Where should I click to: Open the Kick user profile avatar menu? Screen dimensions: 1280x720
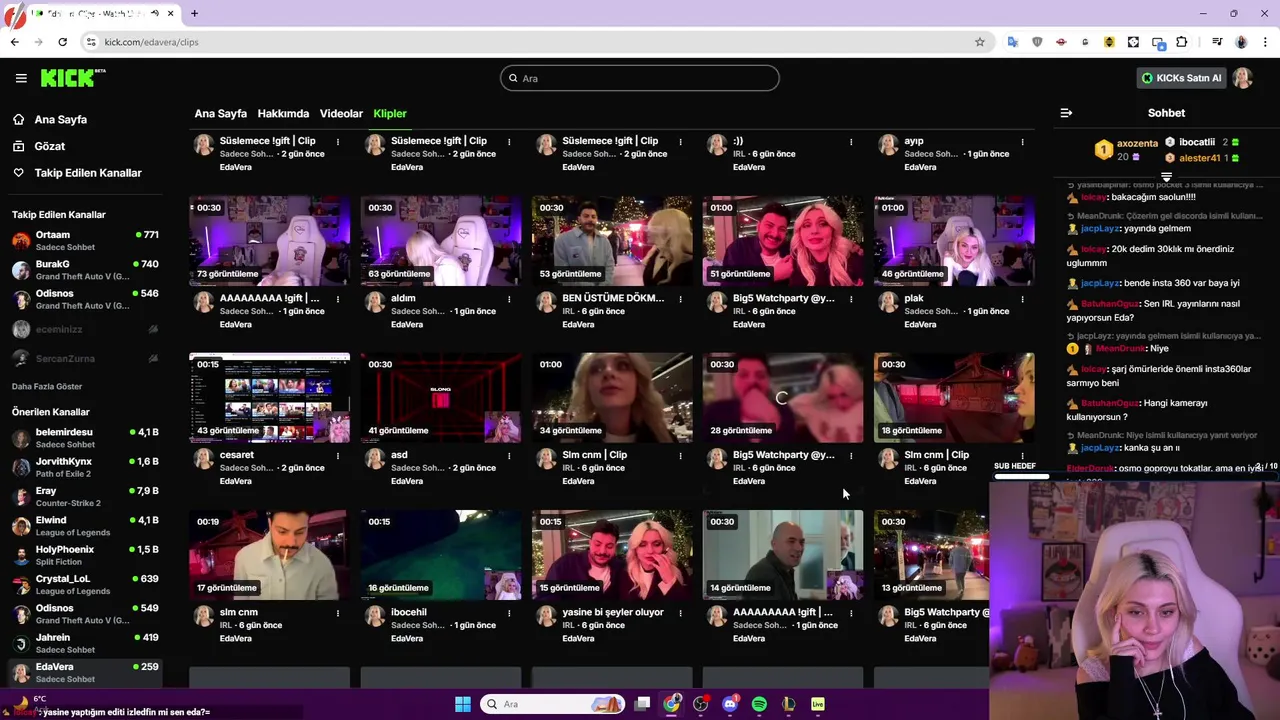pos(1243,78)
